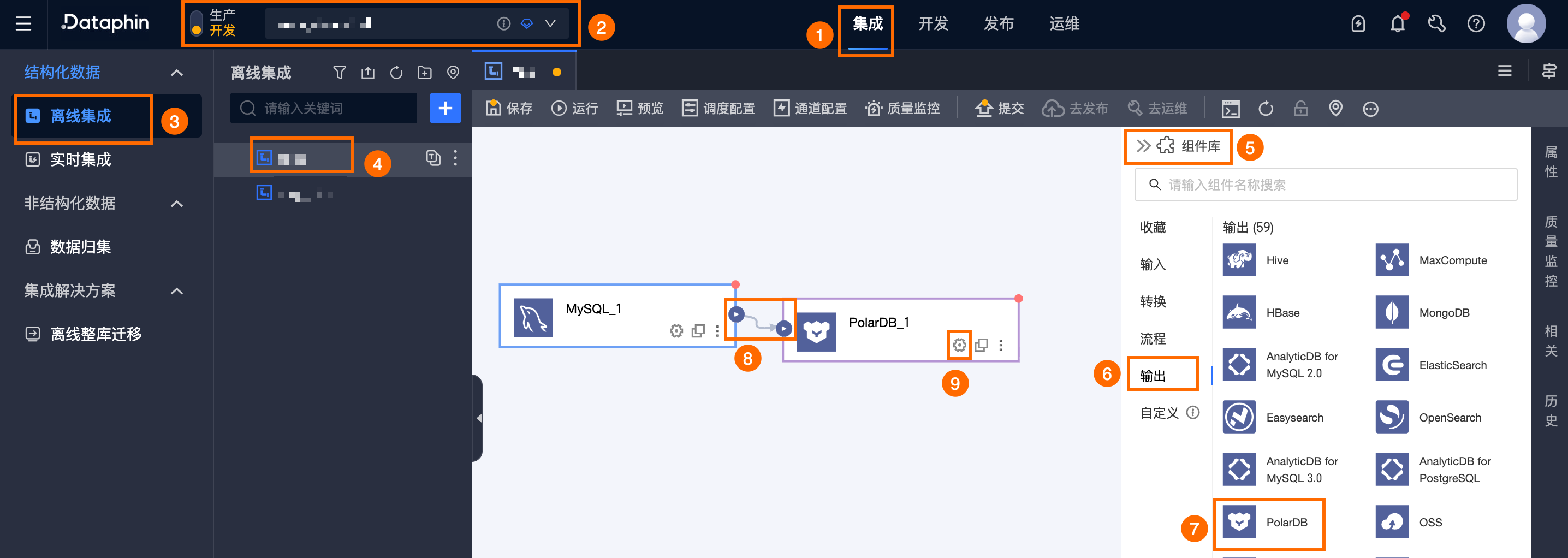Choose the ElasticSearch output component
This screenshot has width=1568, height=558.
tap(1430, 365)
